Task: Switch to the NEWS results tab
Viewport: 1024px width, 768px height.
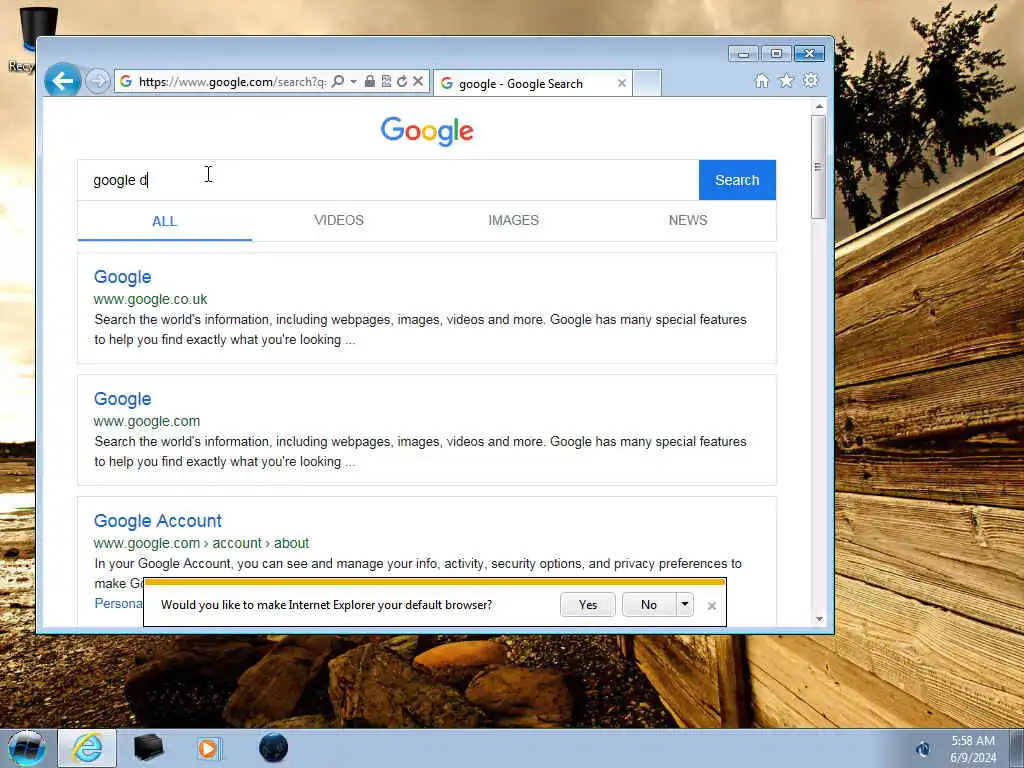Action: (x=688, y=221)
